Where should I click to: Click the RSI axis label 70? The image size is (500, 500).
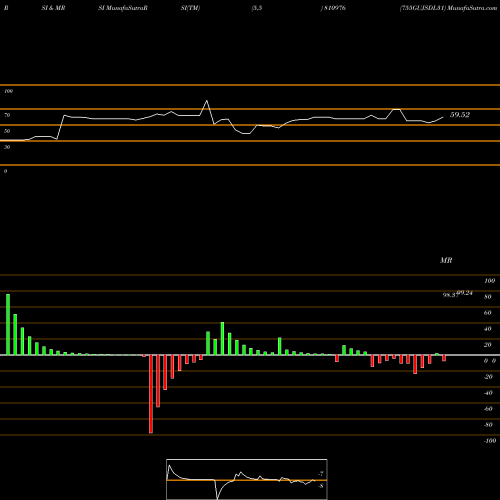tap(7, 115)
